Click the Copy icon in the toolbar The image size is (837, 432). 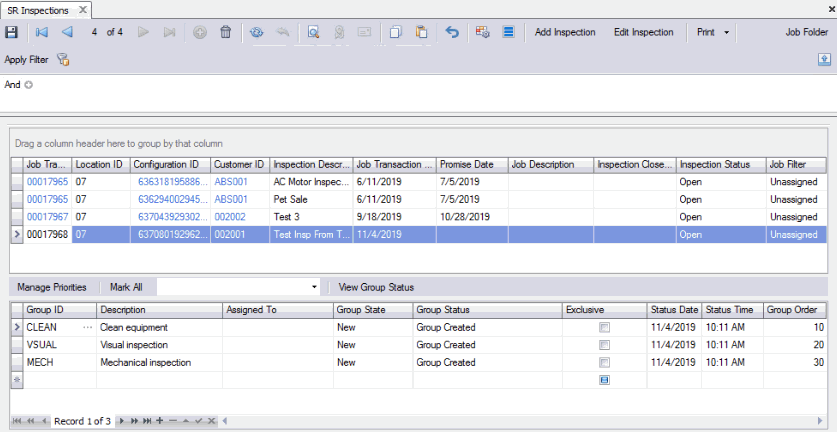(x=396, y=32)
